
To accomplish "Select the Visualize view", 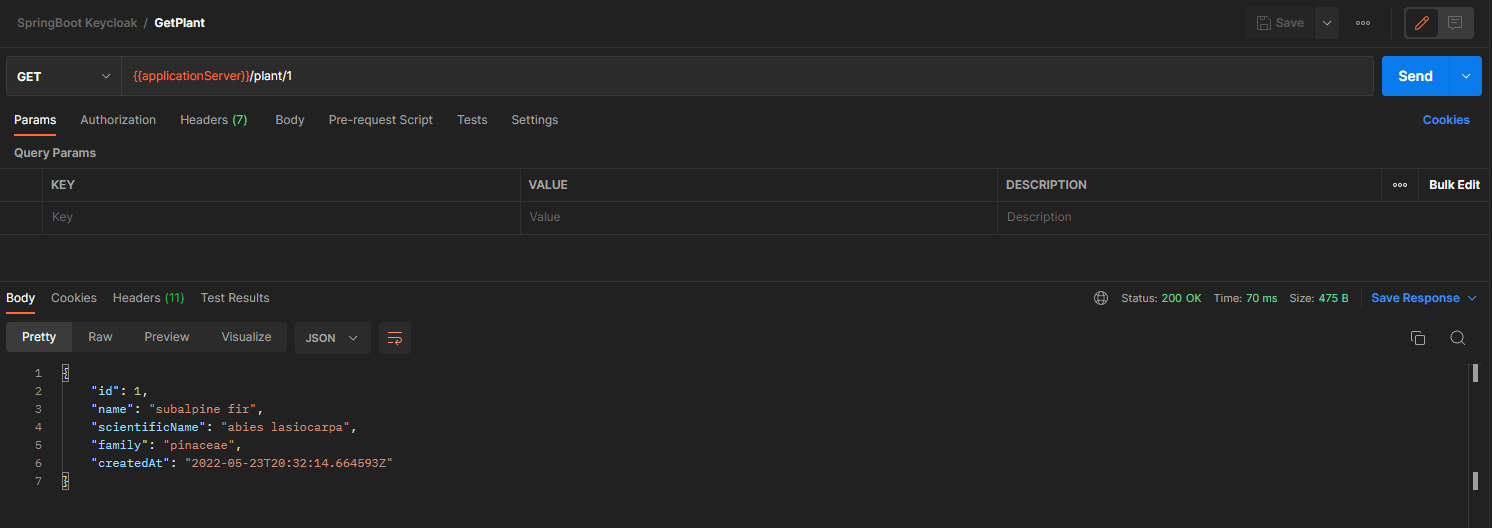I will (x=246, y=337).
